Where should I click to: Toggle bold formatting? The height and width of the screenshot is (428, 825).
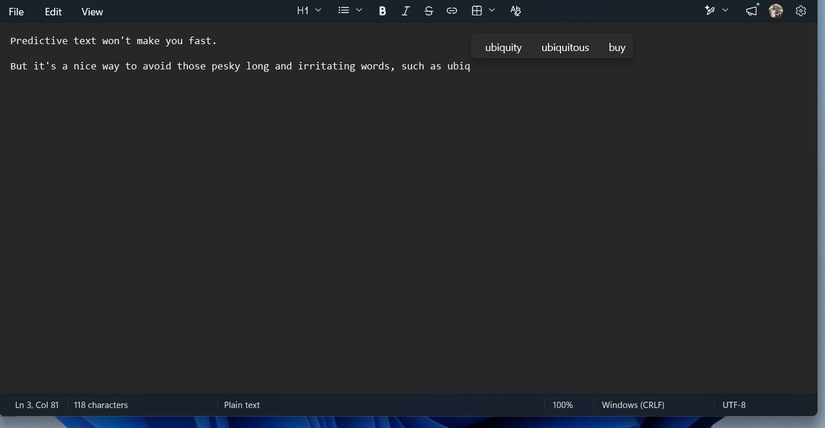click(x=383, y=11)
